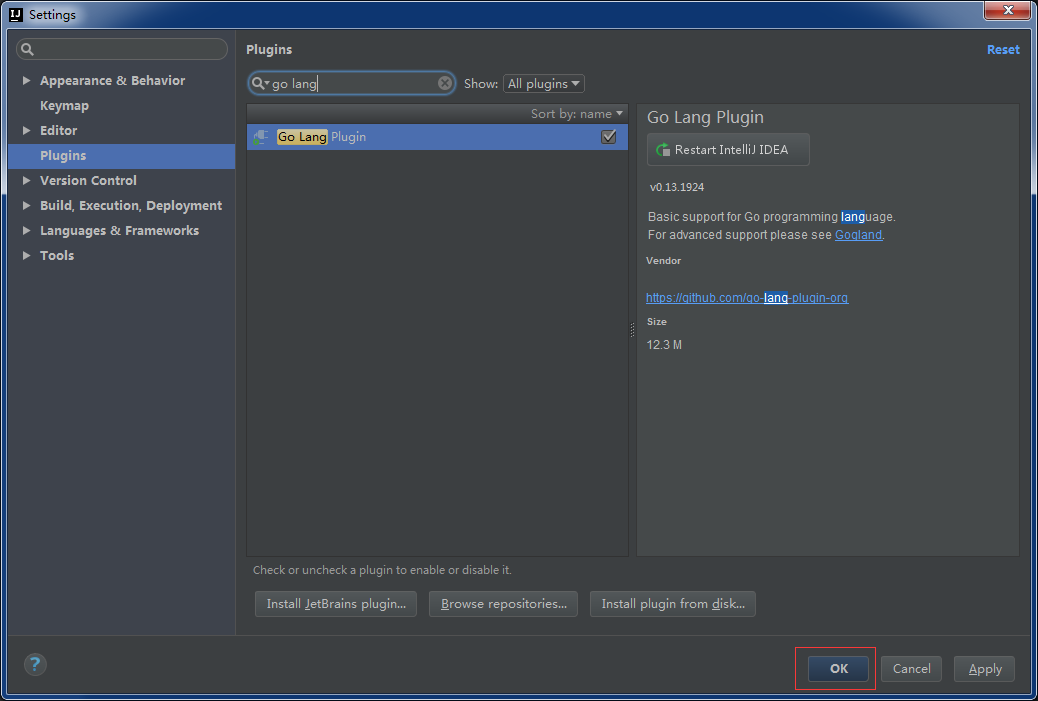Open the go-lang-plugin-org GitHub link

click(x=747, y=298)
